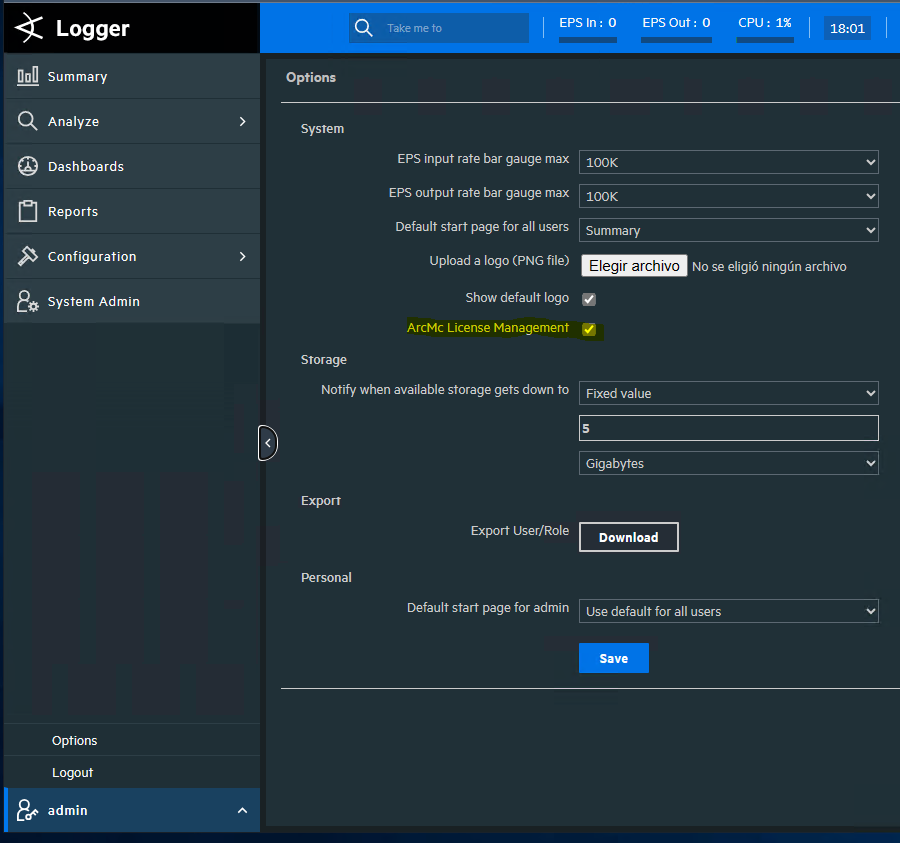This screenshot has height=843, width=900.
Task: Toggle the highlighted ArcMc checkbox off
Action: pos(588,329)
